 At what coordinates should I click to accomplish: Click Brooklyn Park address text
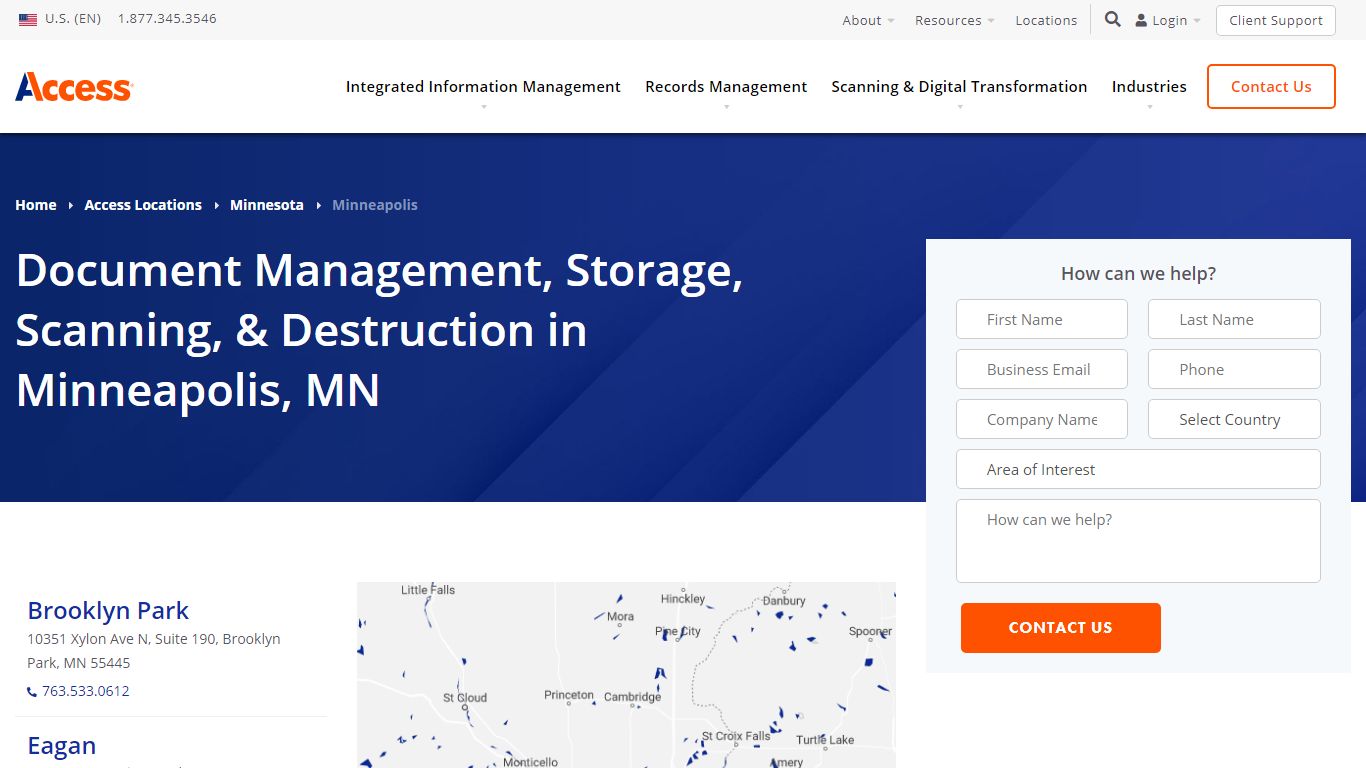tap(154, 651)
